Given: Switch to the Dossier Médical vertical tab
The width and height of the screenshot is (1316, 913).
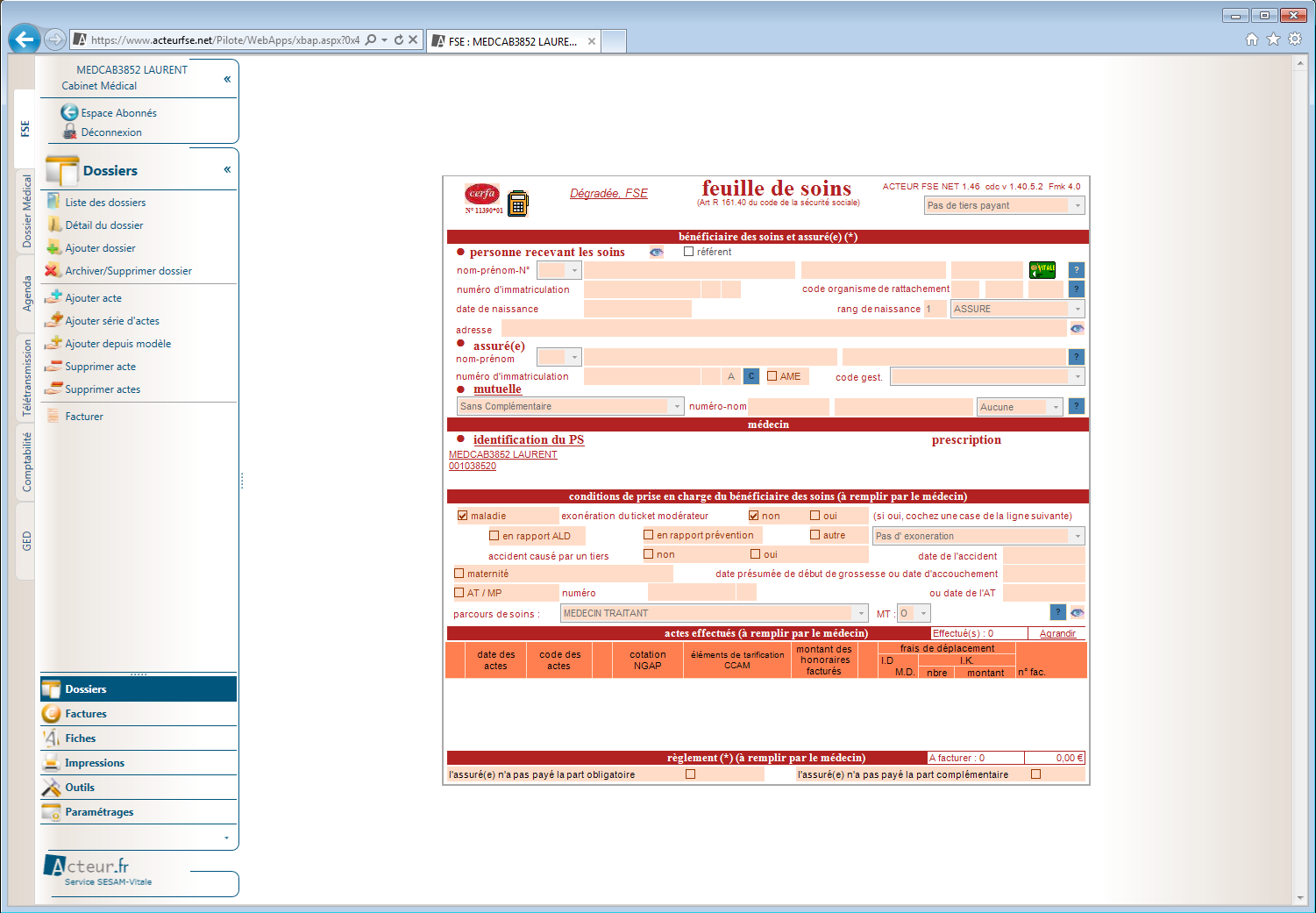Looking at the screenshot, I should (x=26, y=211).
